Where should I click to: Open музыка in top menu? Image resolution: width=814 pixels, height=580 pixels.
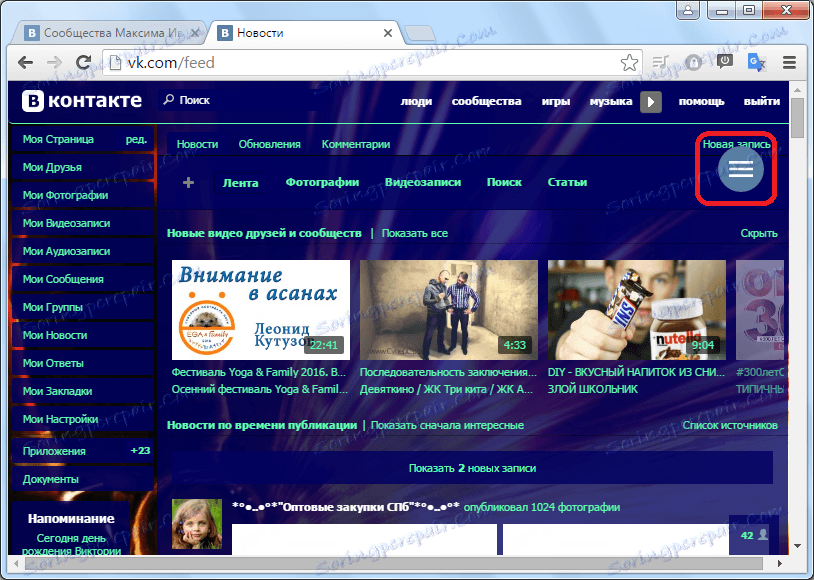point(610,101)
